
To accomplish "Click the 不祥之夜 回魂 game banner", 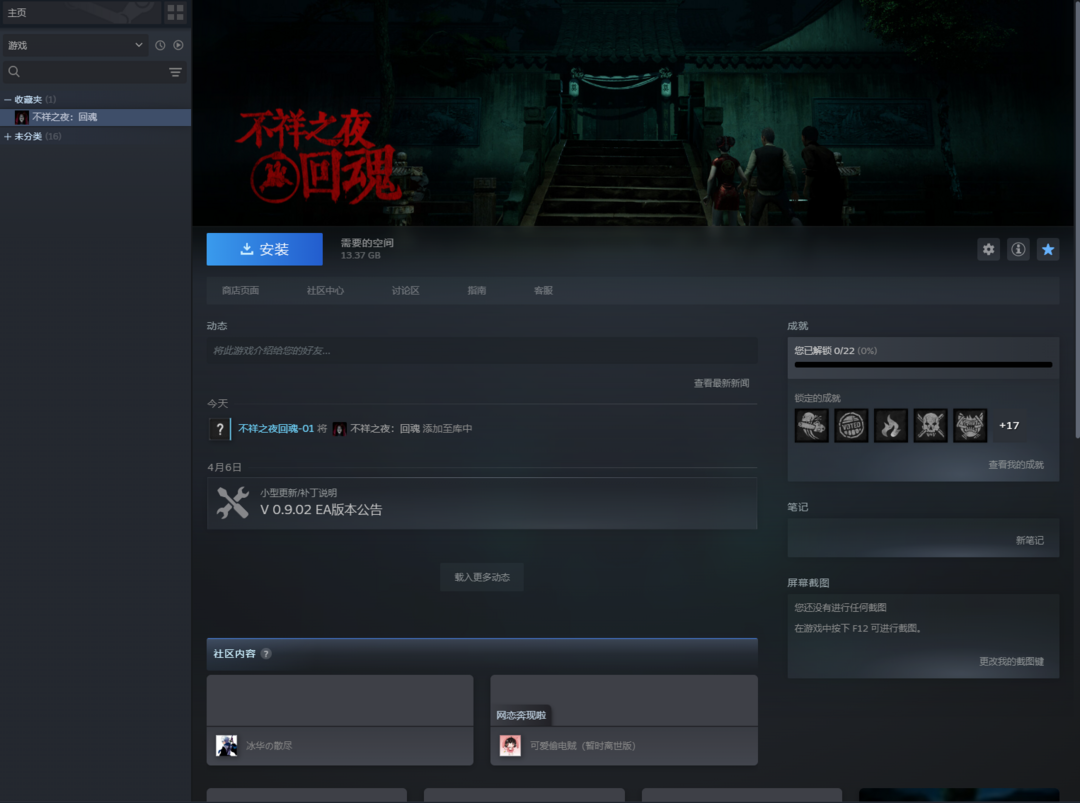I will pyautogui.click(x=632, y=113).
